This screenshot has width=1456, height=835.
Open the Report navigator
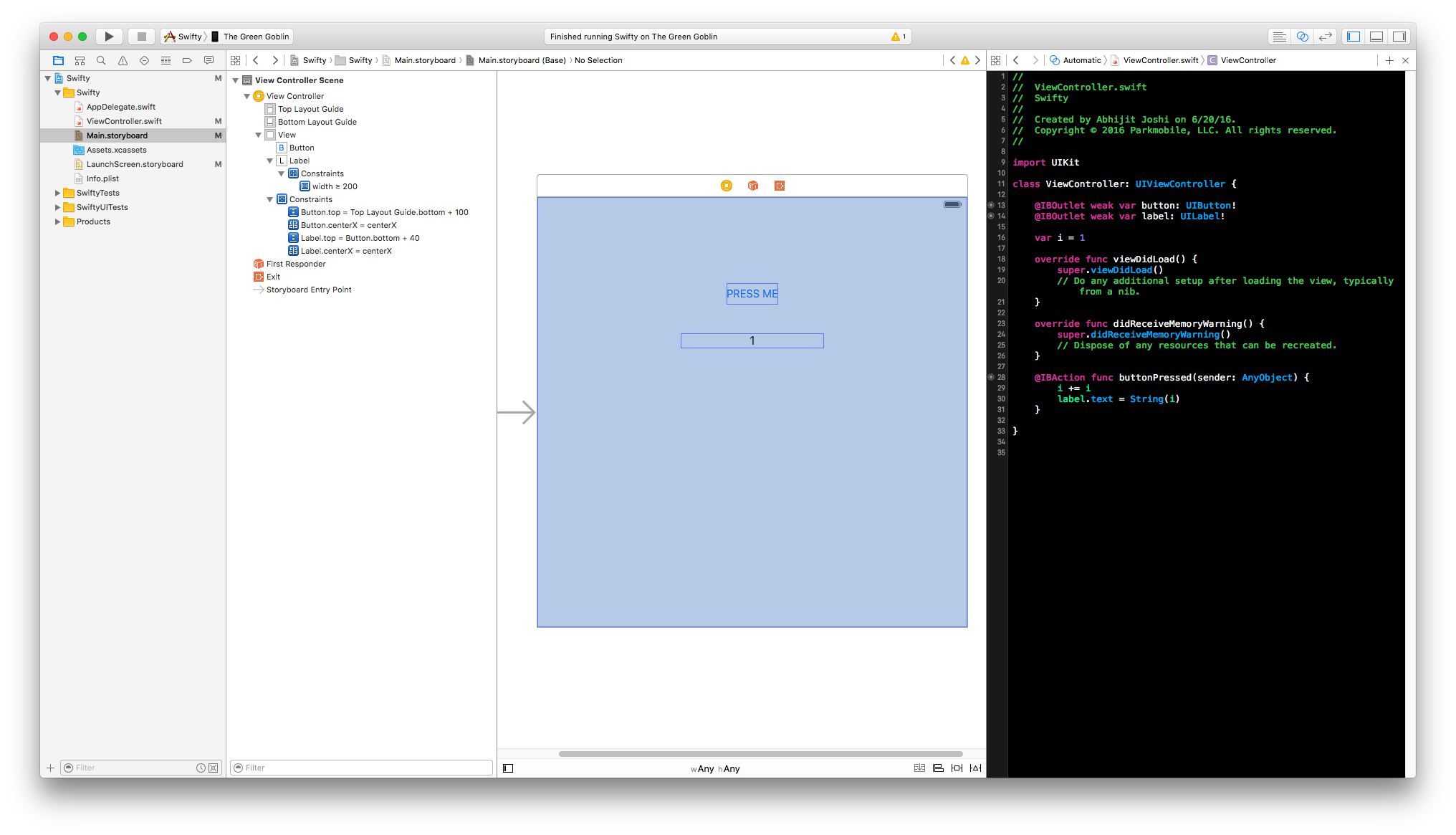click(x=209, y=60)
